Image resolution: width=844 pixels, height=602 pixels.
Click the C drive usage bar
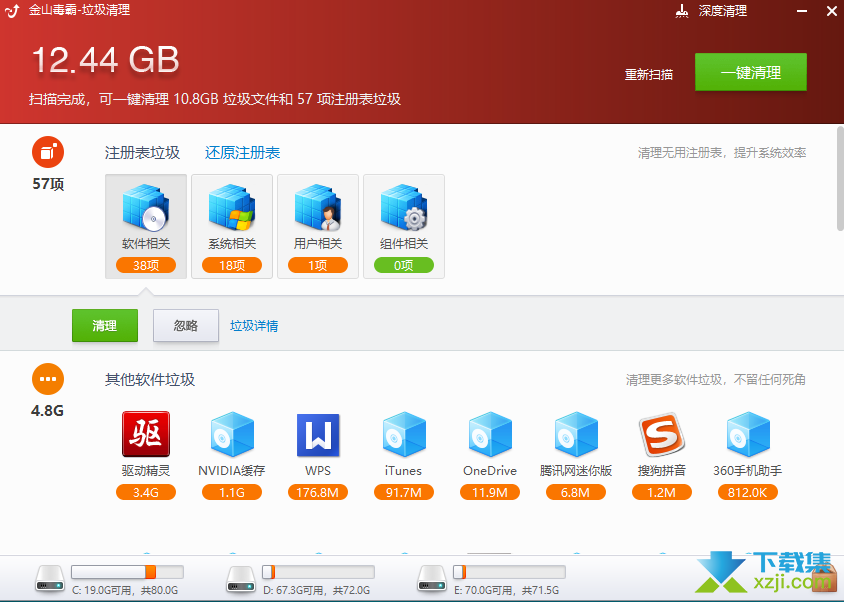(x=128, y=572)
